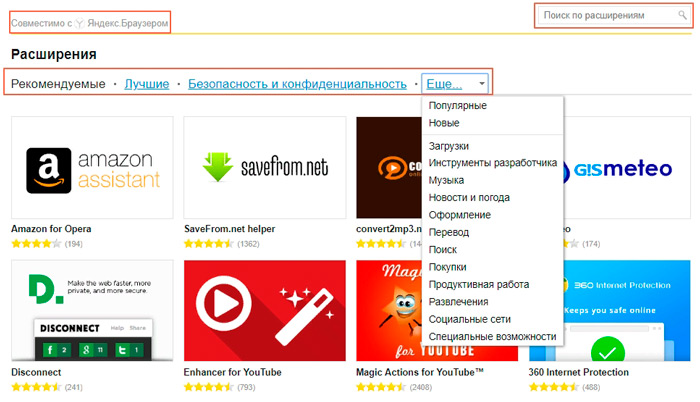Click Magic Actions star rating
The height and width of the screenshot is (402, 700).
[381, 387]
